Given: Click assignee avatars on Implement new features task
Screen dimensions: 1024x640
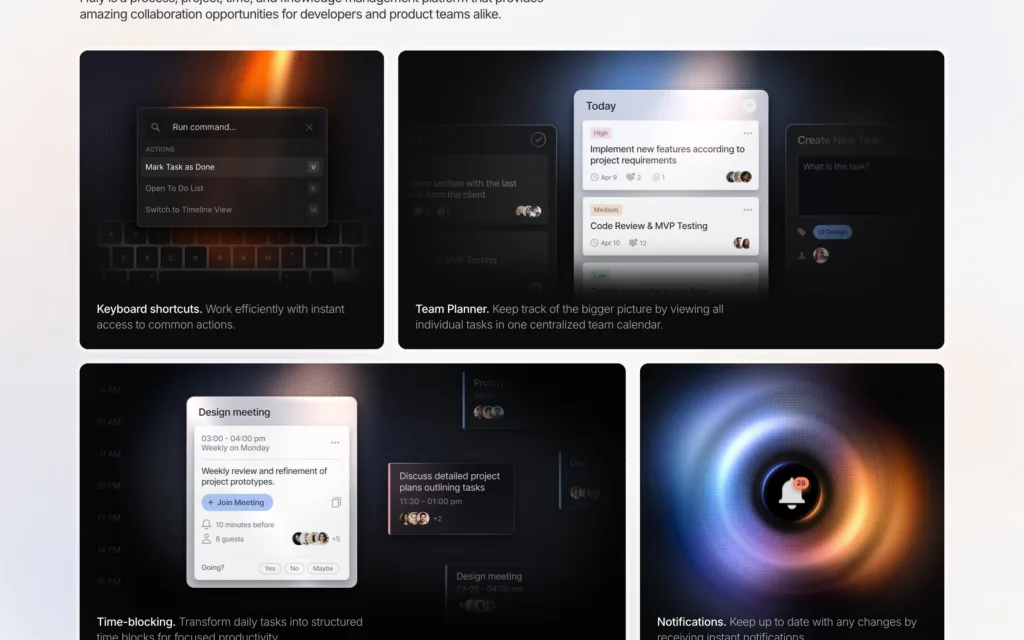Looking at the screenshot, I should click(x=739, y=177).
